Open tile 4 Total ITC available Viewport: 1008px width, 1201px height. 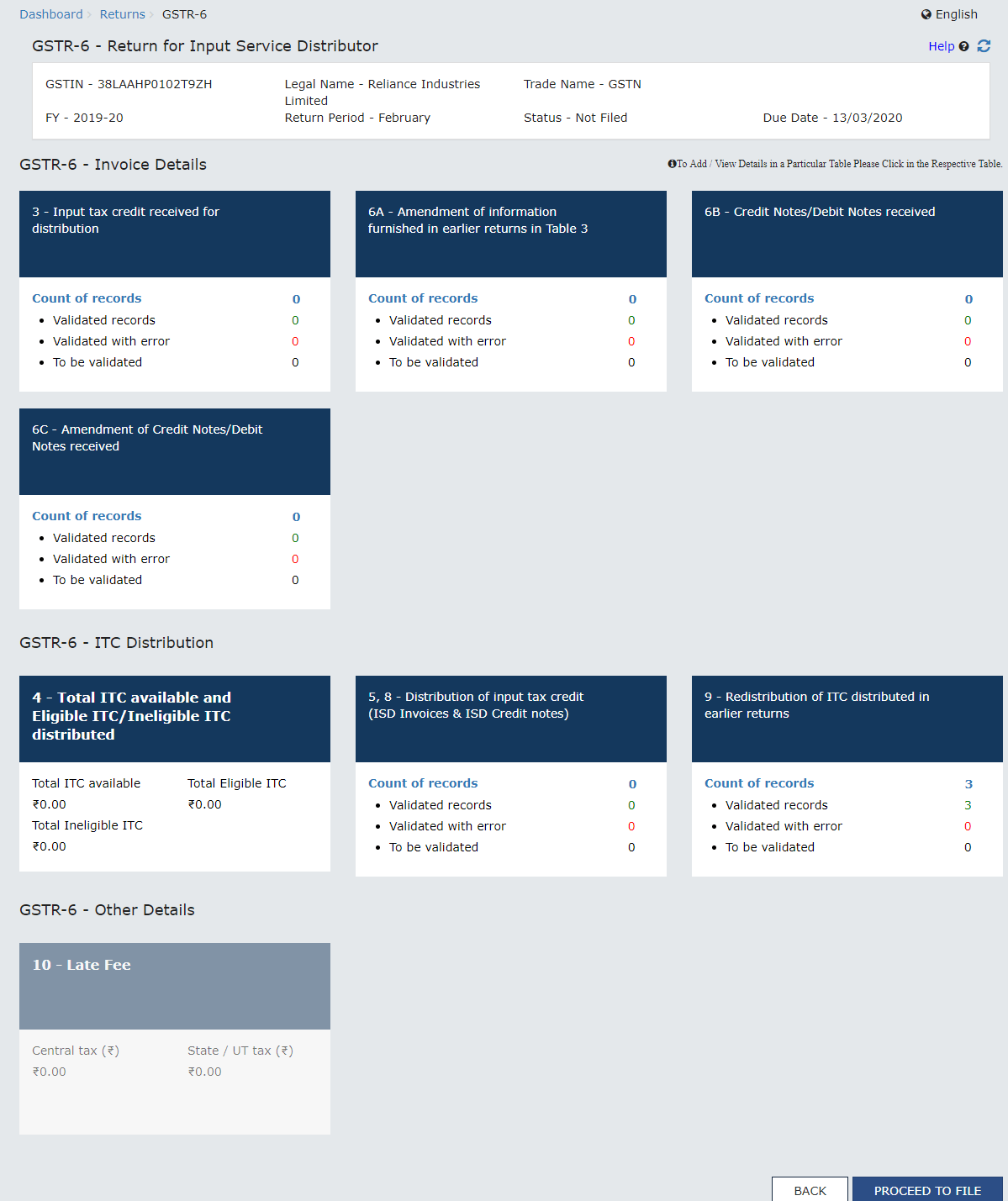click(174, 719)
